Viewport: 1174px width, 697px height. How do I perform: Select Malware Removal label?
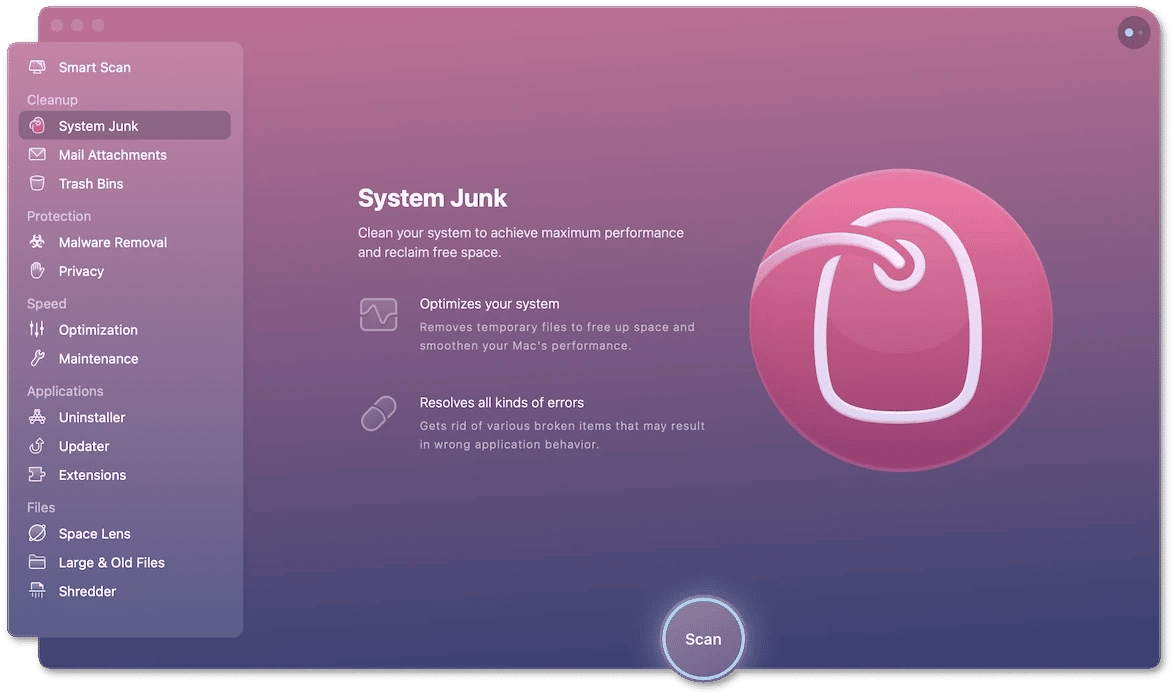pos(113,243)
